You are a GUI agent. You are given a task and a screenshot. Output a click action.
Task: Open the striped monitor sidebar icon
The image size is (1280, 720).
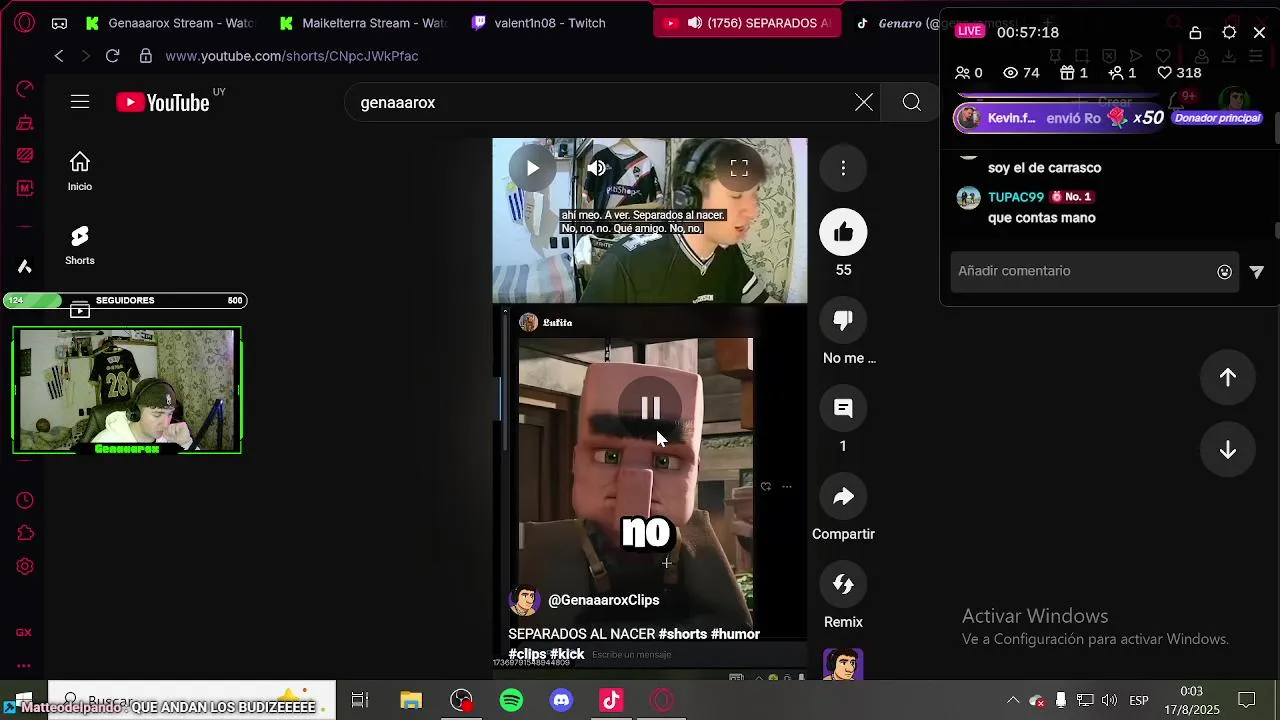point(25,155)
